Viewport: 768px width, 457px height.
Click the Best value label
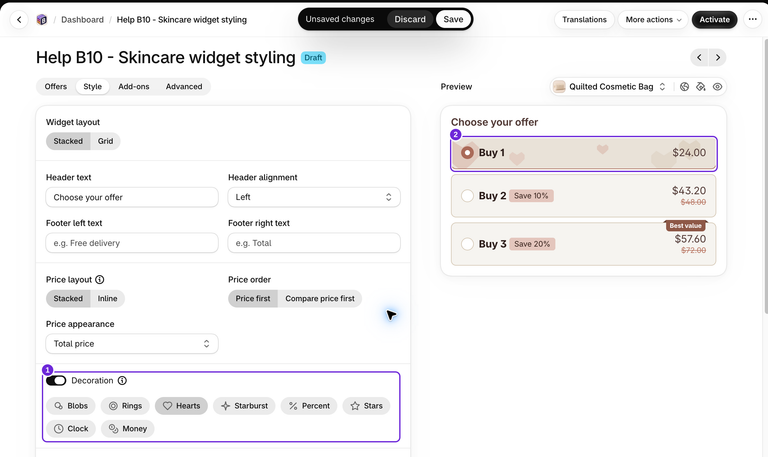coord(686,226)
